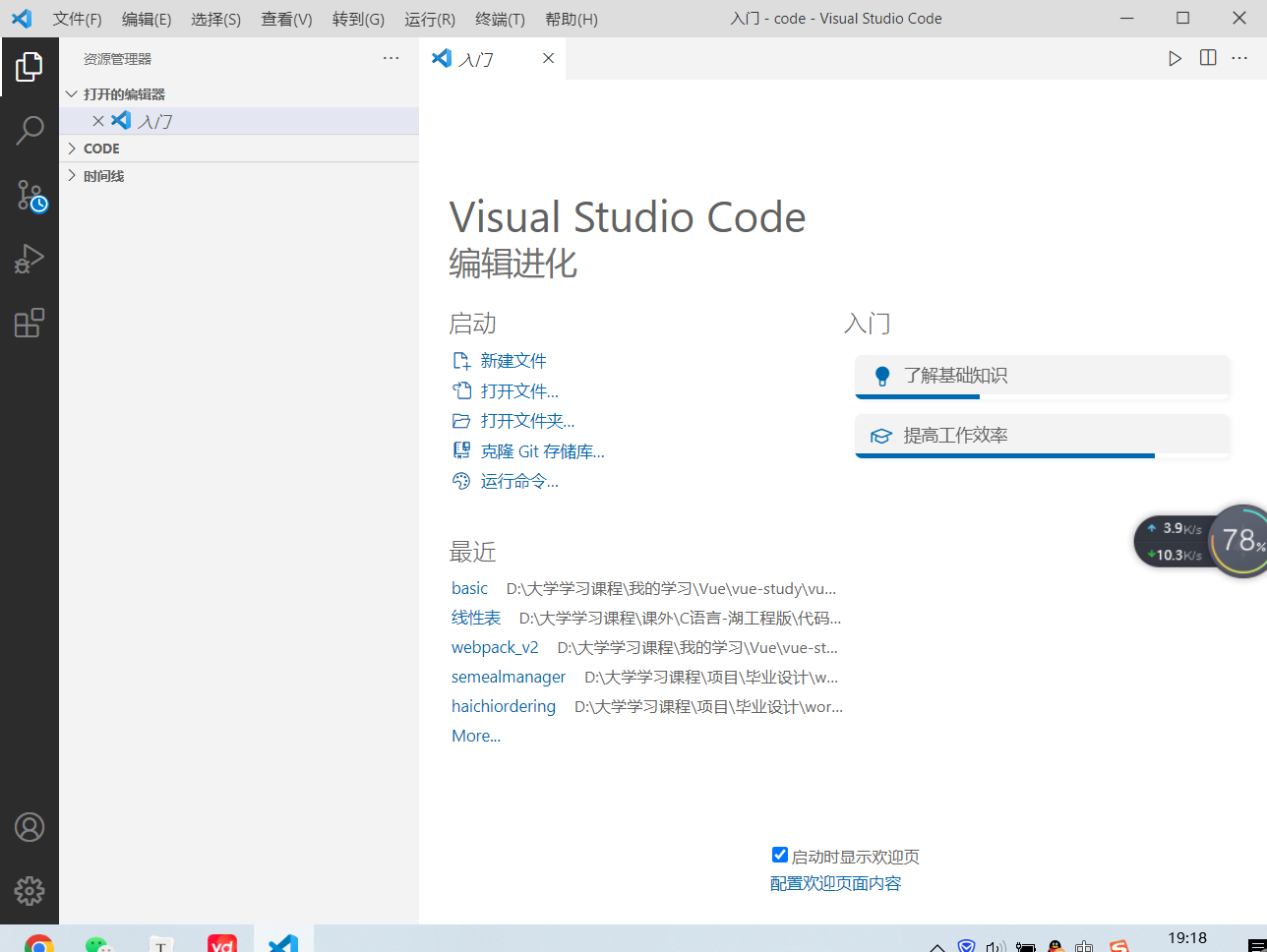The image size is (1267, 952).
Task: Open the Explorer view in activity bar
Action: coord(30,67)
